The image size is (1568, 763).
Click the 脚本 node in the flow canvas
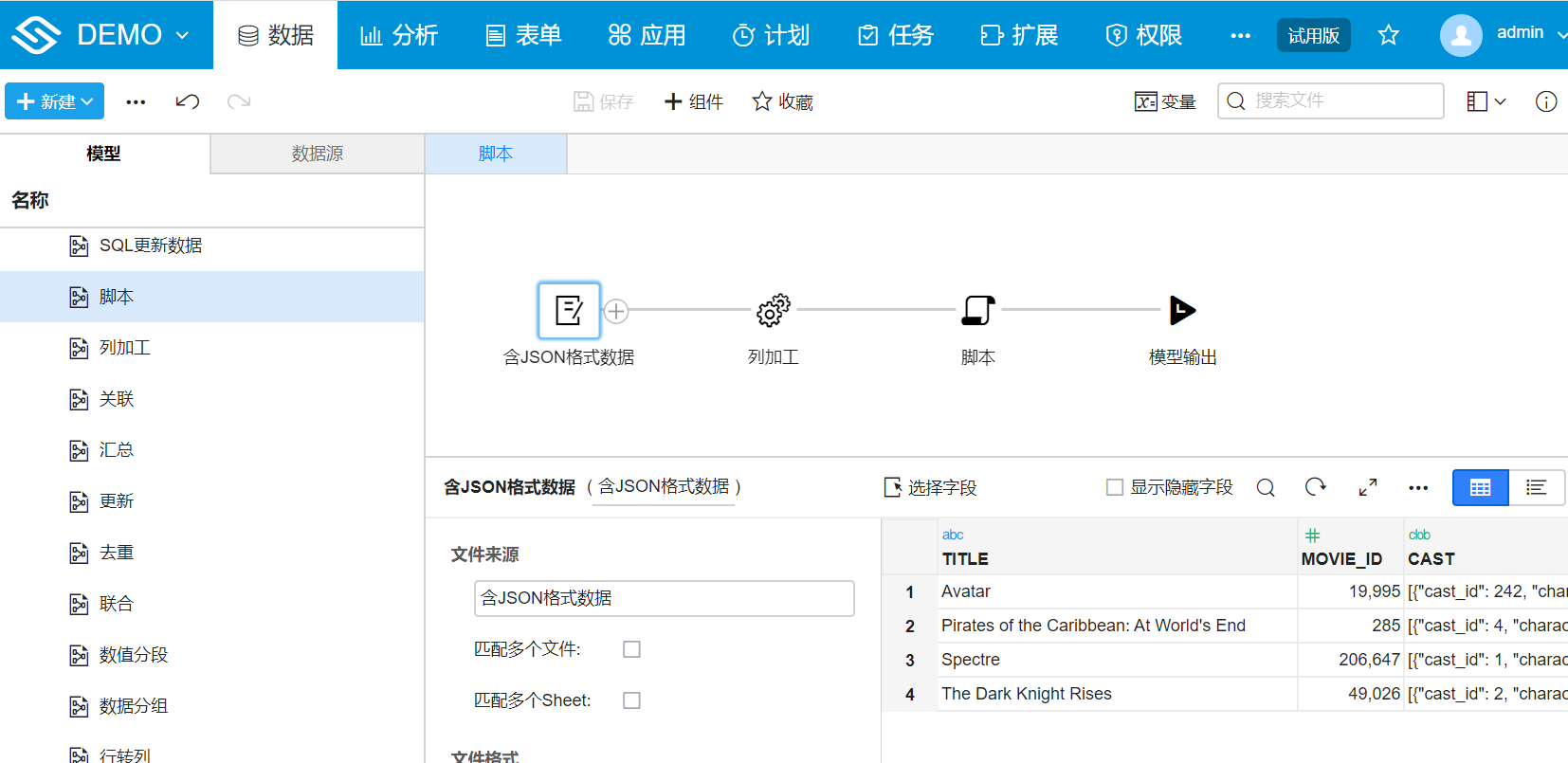click(x=977, y=310)
